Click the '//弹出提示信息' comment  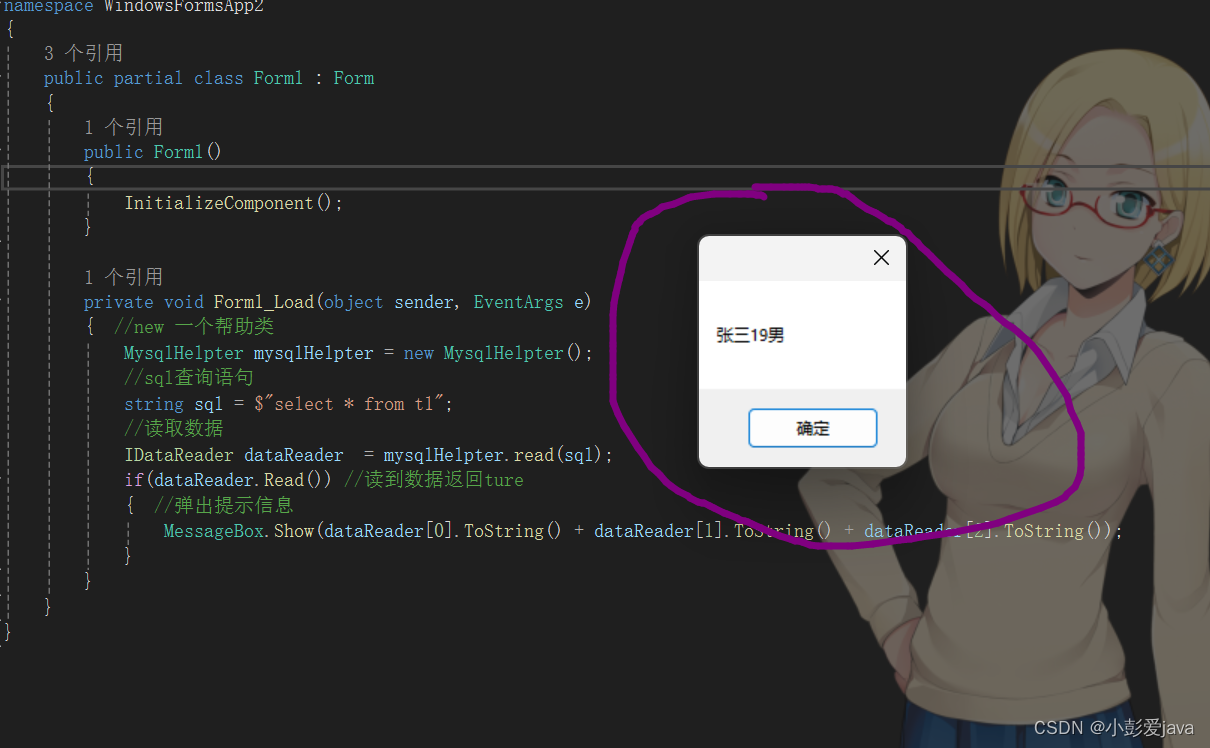[x=224, y=505]
